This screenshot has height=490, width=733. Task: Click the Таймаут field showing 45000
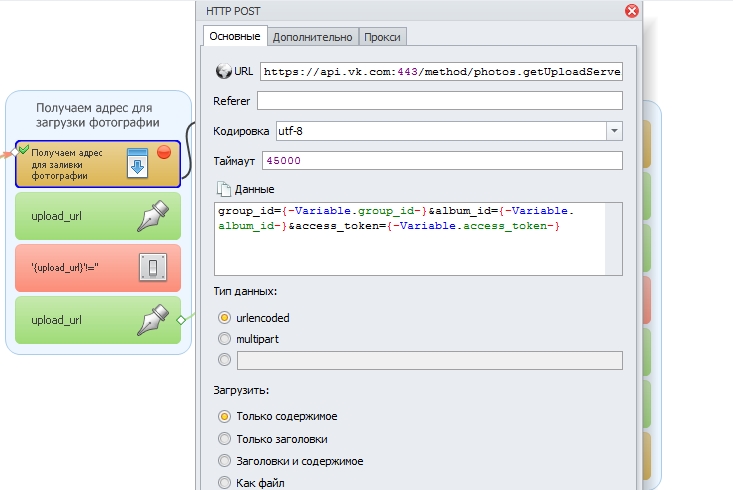440,161
